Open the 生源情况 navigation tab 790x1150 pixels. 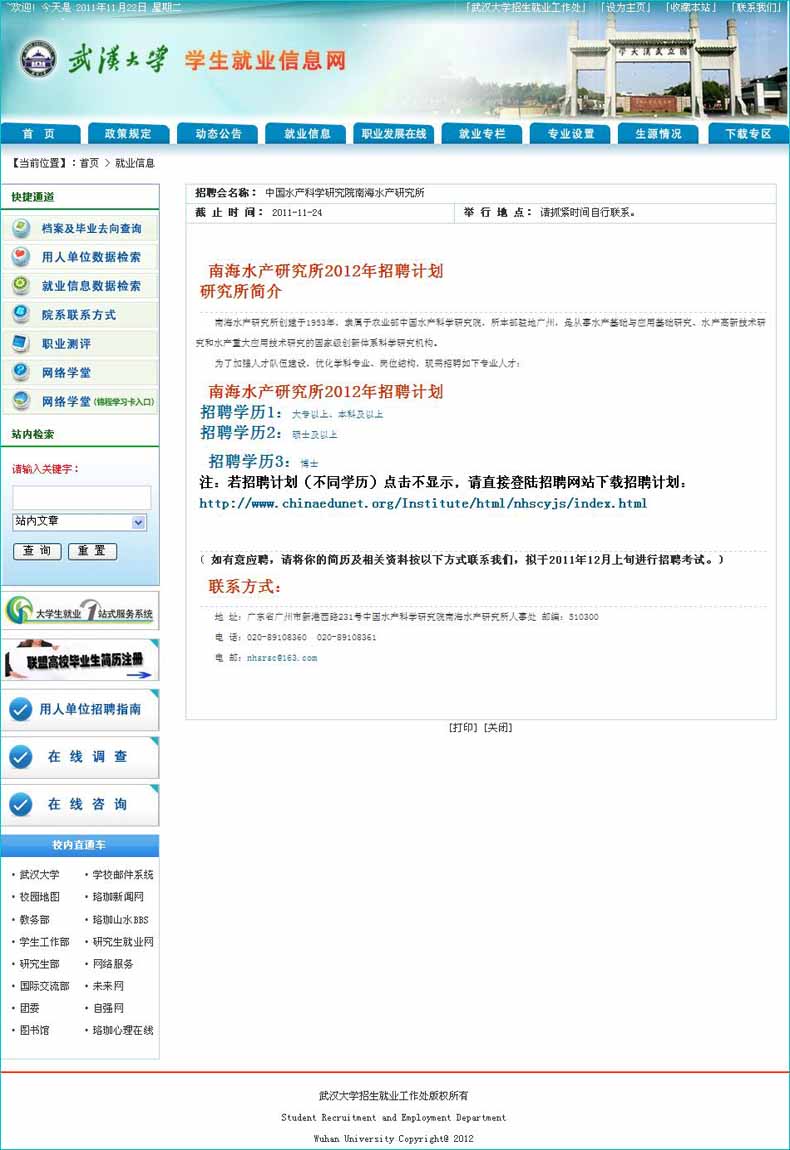click(658, 133)
